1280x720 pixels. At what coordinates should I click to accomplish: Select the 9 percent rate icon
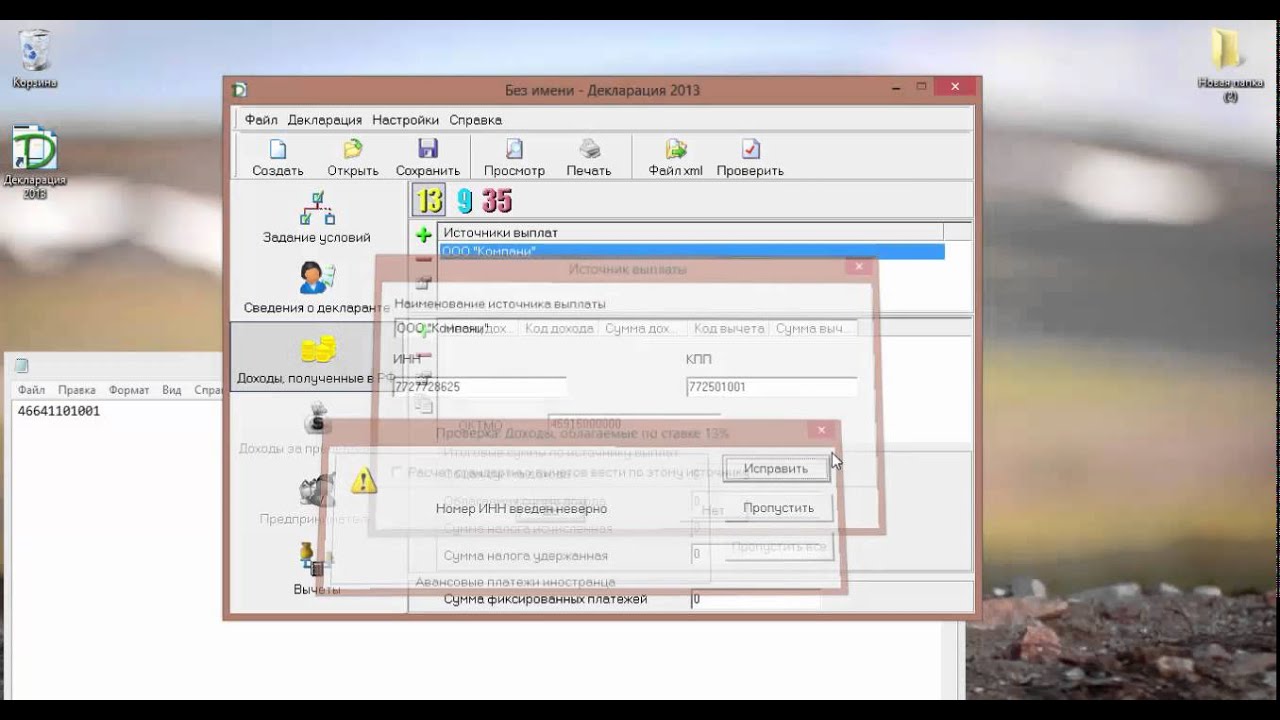[x=464, y=200]
